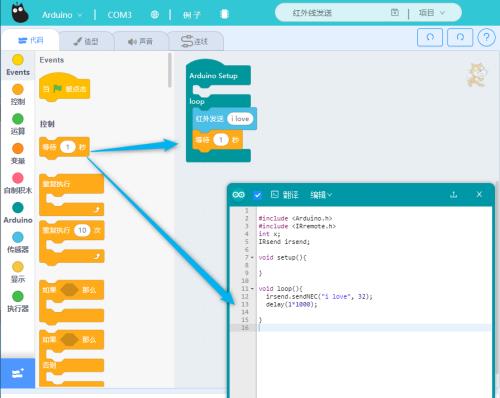Image resolution: width=500 pixels, height=398 pixels.
Task: Click the 'IRsend irsend;' code line
Action: tap(284, 242)
